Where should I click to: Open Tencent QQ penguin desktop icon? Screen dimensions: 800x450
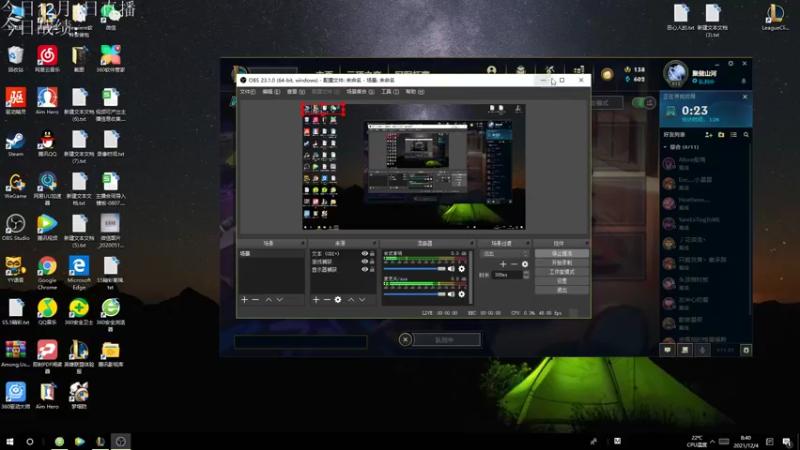(47, 144)
